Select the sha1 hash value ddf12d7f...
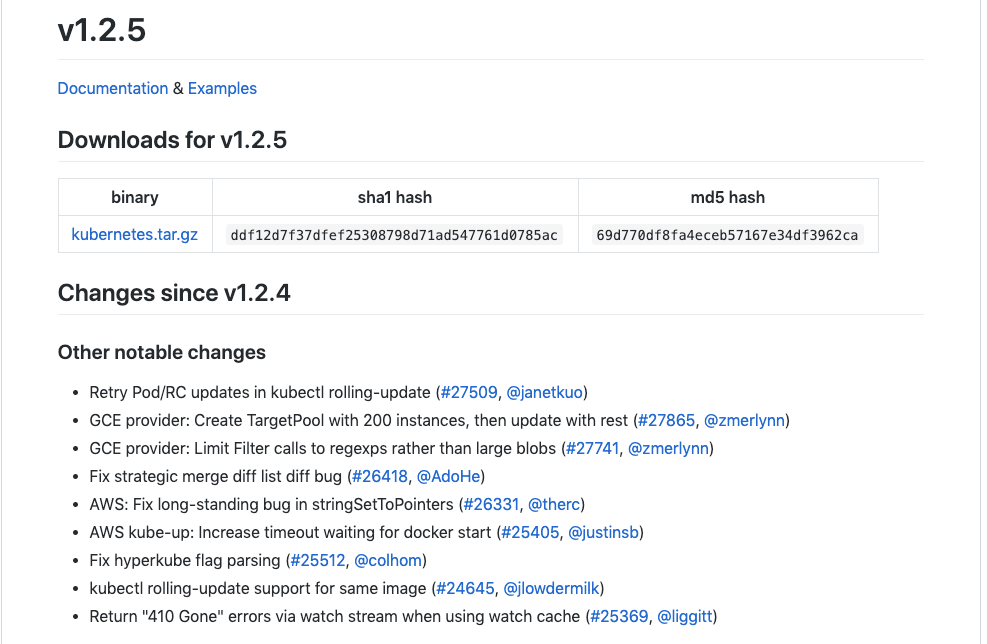 (x=394, y=235)
